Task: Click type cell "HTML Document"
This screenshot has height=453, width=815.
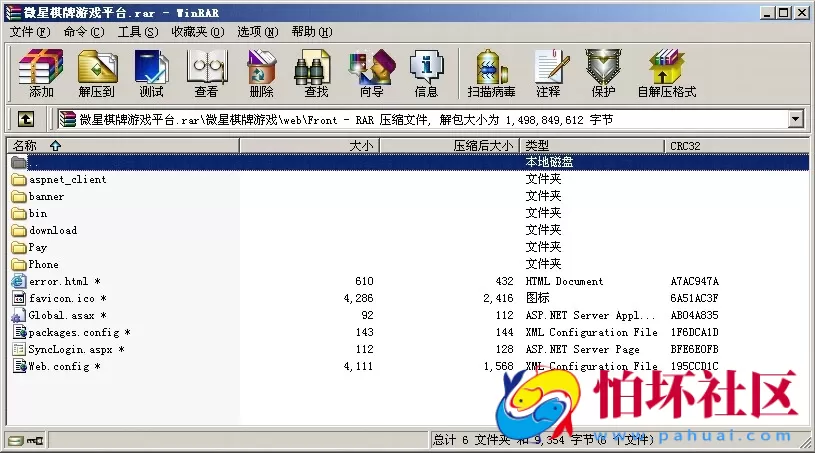Action: pyautogui.click(x=564, y=282)
